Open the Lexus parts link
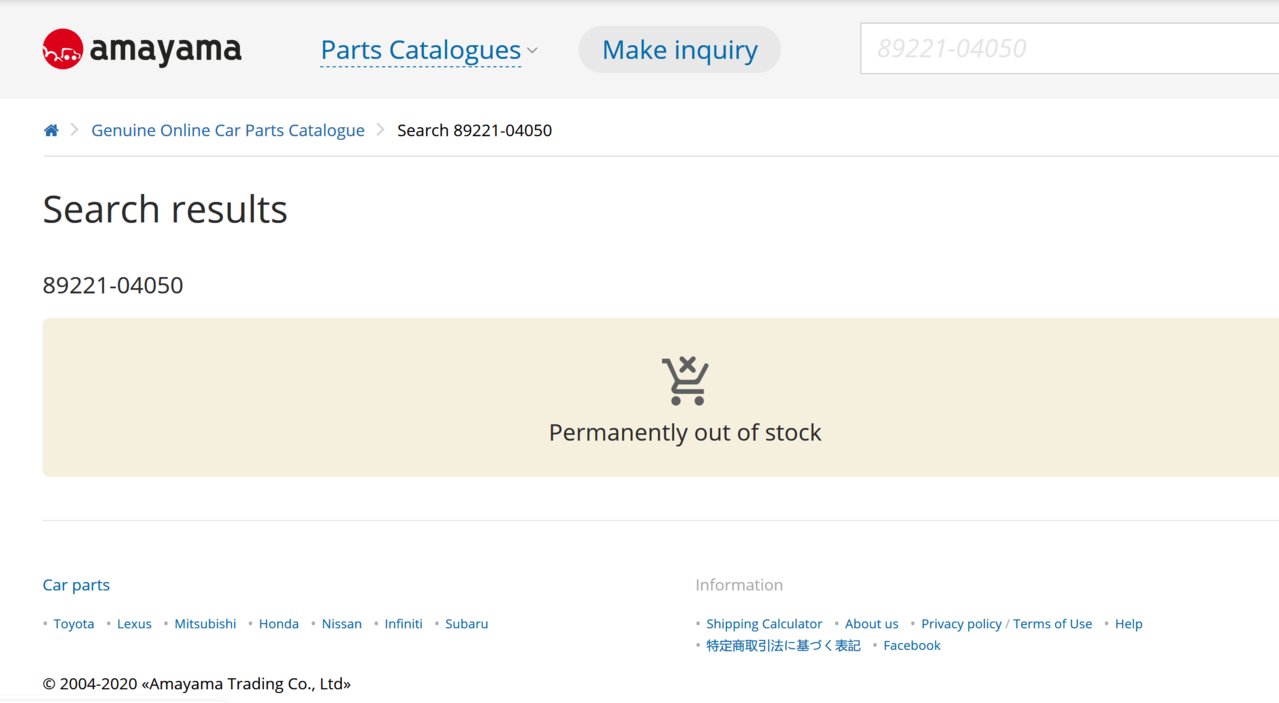Screen dimensions: 1279x703 (134, 624)
